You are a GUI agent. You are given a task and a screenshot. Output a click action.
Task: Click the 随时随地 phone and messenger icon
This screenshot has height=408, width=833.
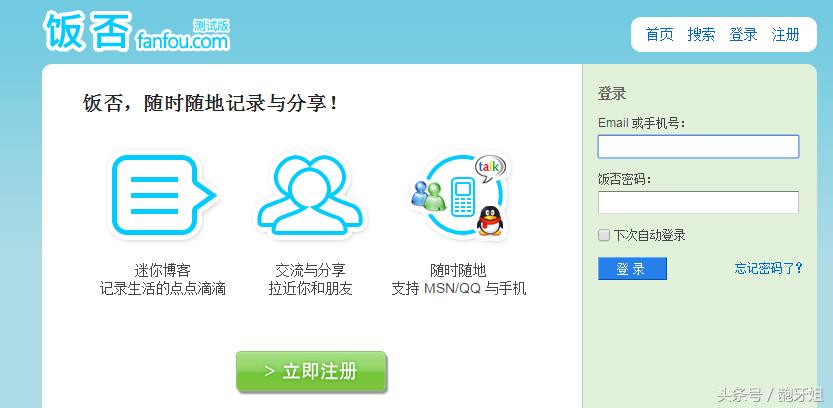pos(458,194)
